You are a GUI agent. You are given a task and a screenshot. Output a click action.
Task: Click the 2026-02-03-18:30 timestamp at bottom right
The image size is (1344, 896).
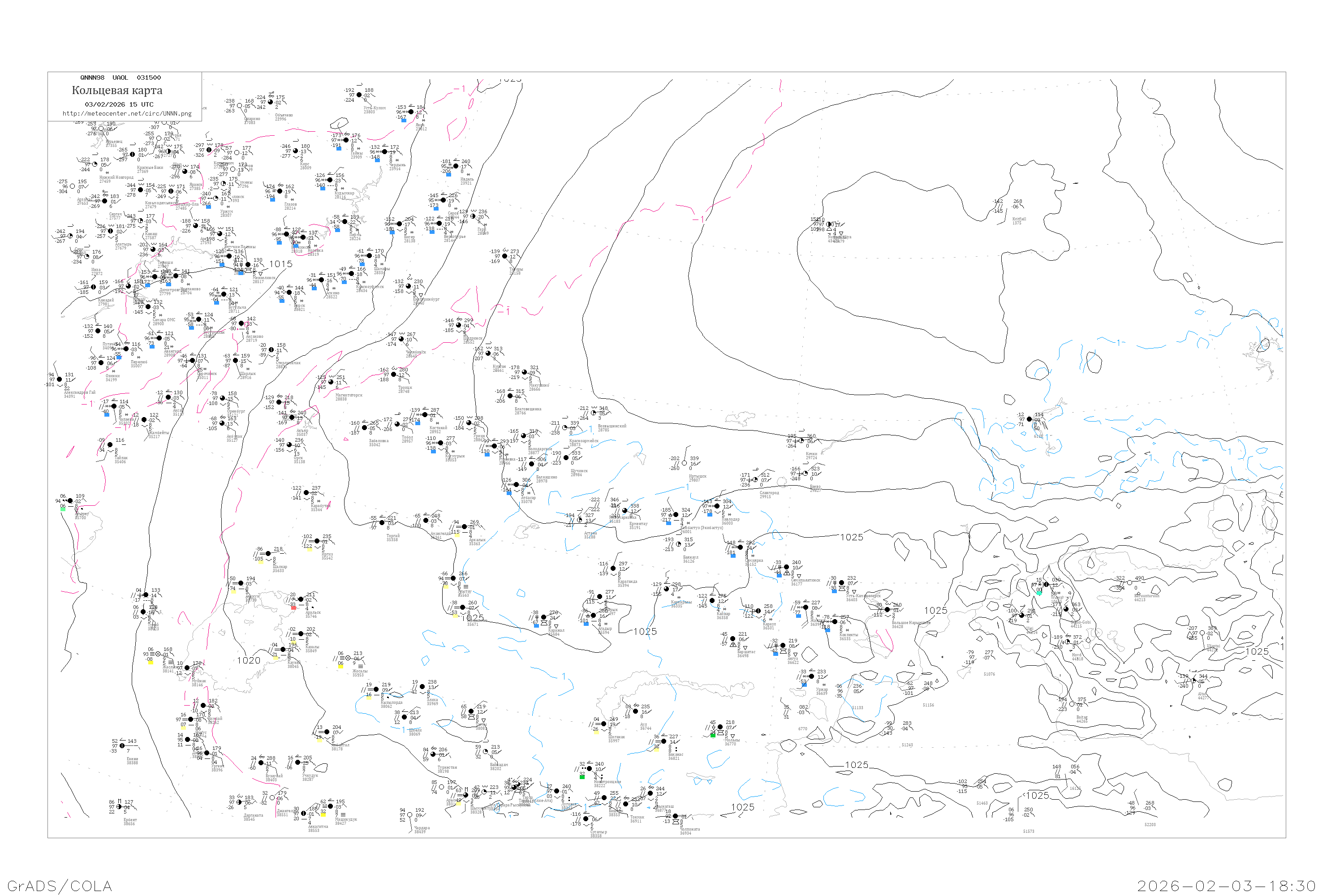1226,886
